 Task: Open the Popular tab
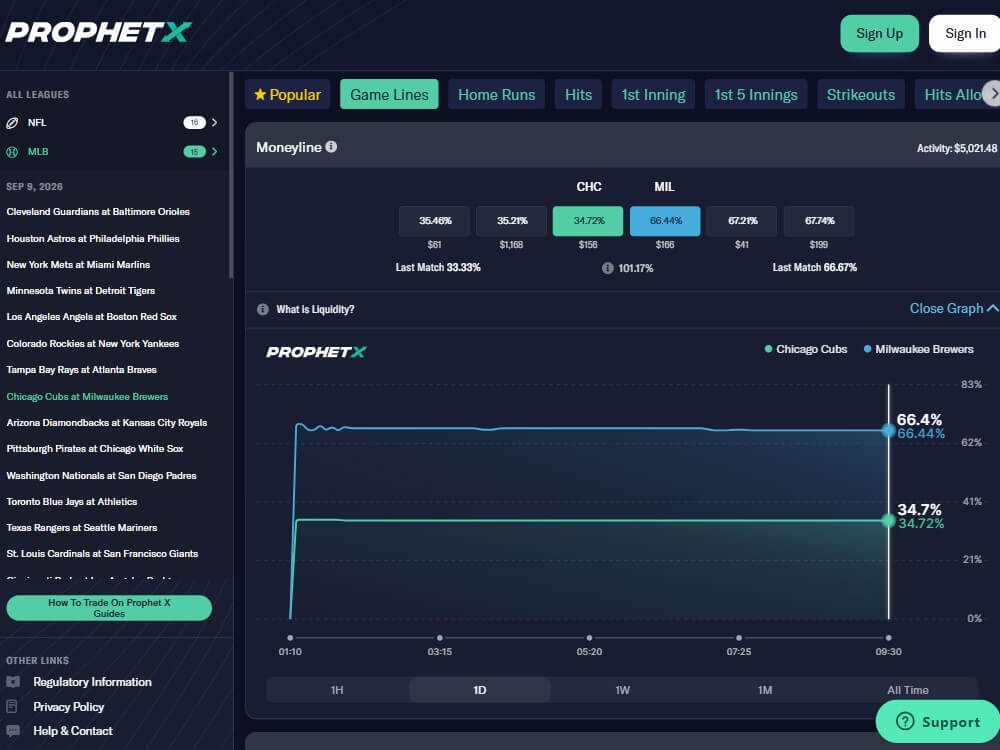point(288,94)
